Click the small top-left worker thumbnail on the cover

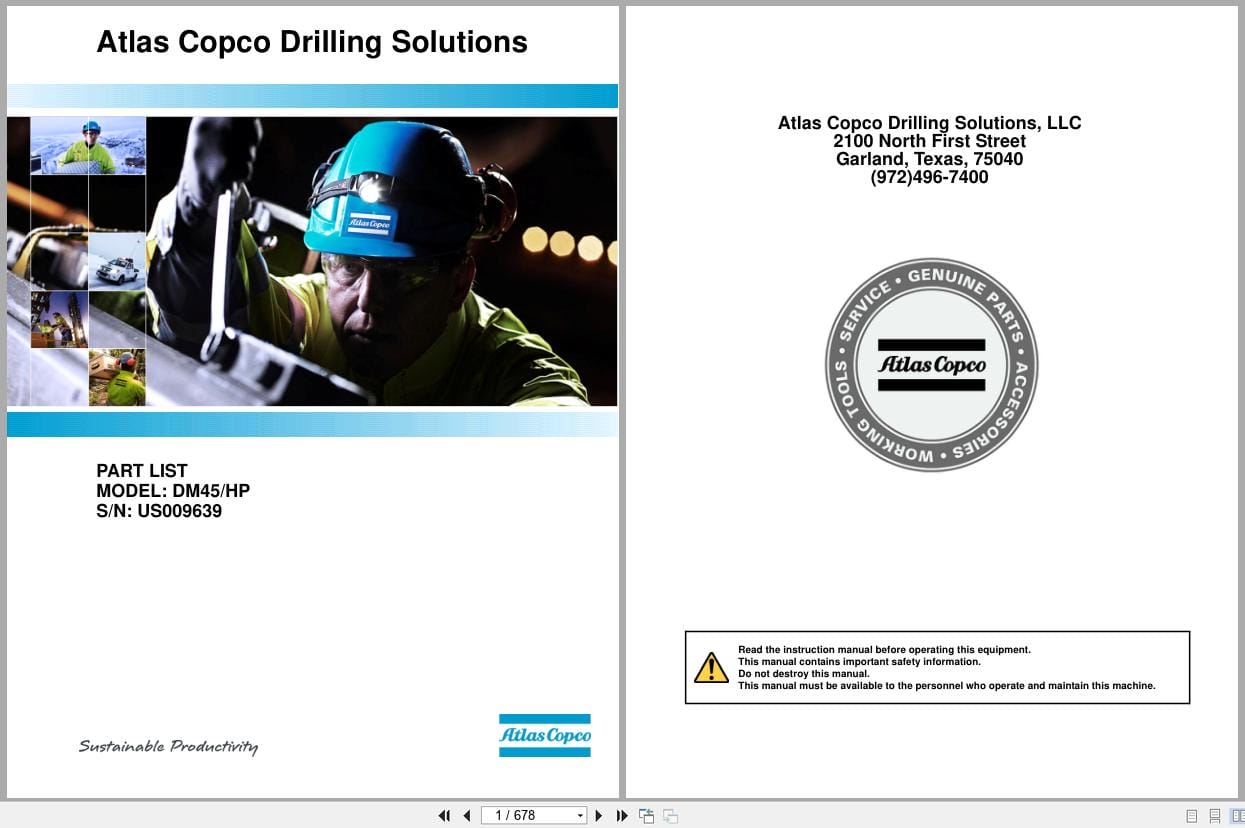(x=88, y=146)
